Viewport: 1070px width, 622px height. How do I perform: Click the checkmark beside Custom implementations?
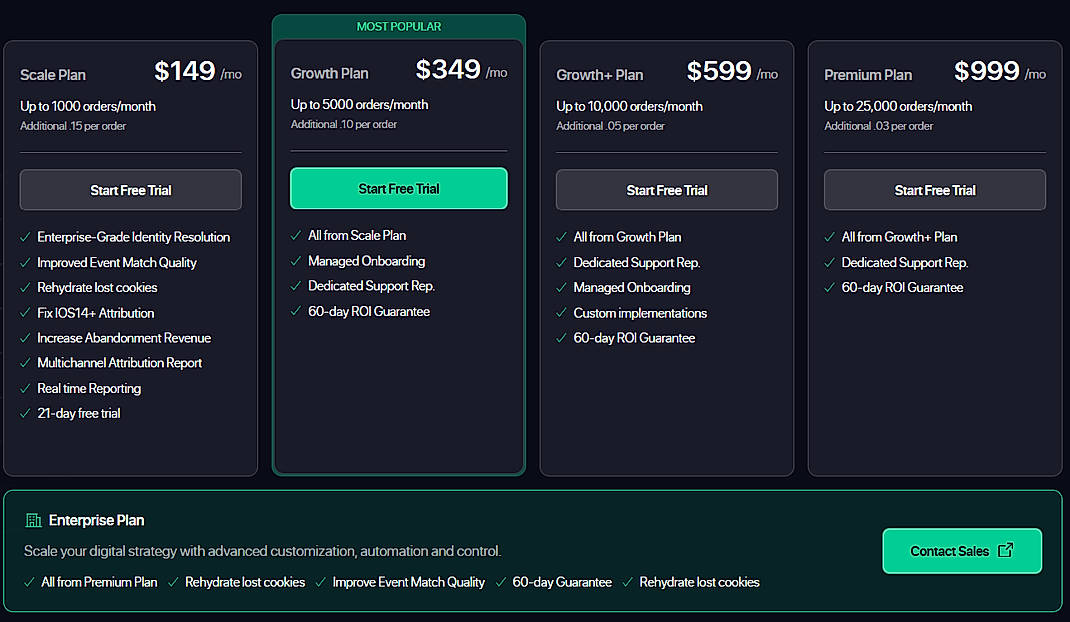(x=561, y=312)
